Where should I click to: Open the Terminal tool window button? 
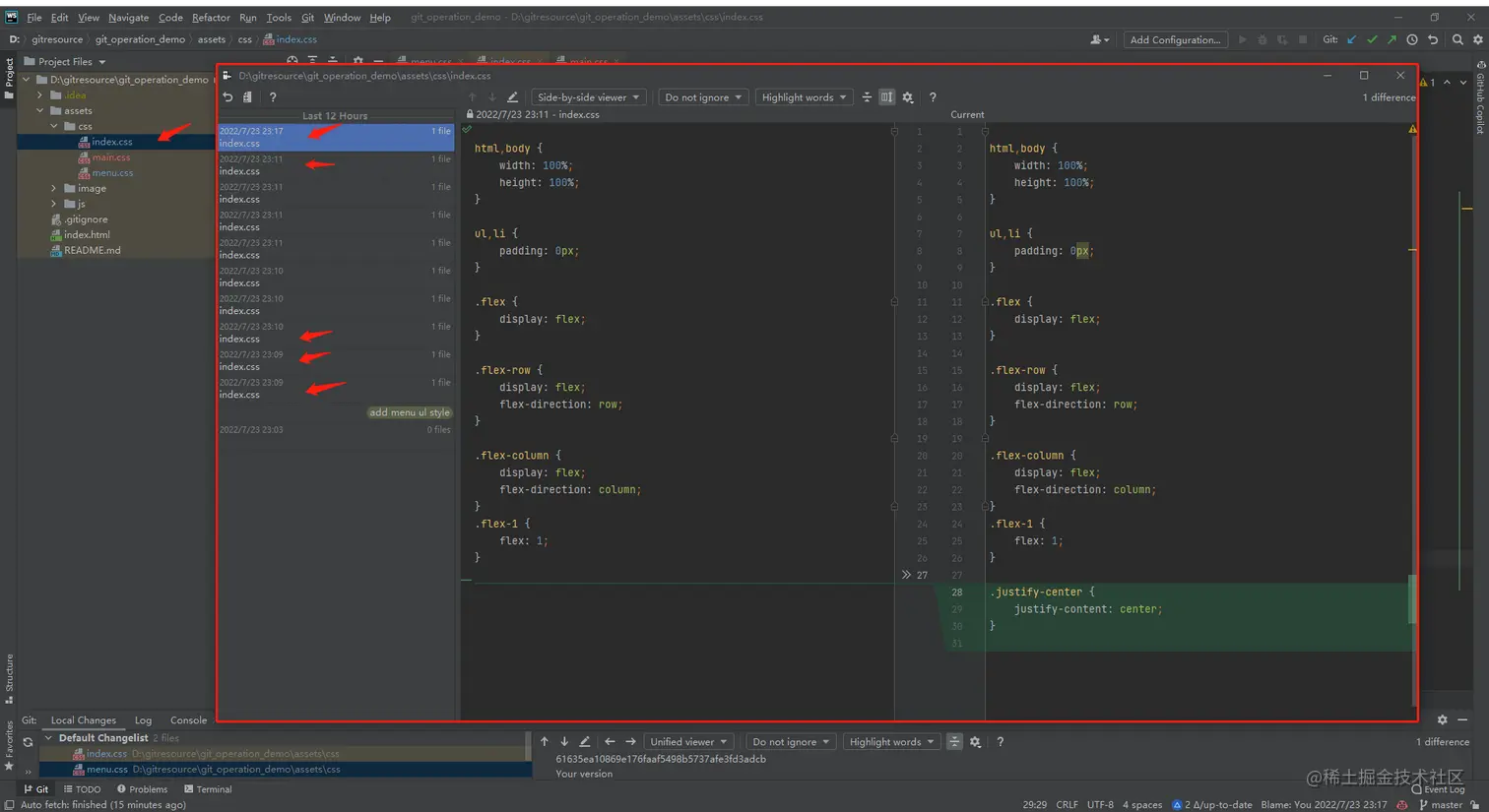click(x=208, y=789)
